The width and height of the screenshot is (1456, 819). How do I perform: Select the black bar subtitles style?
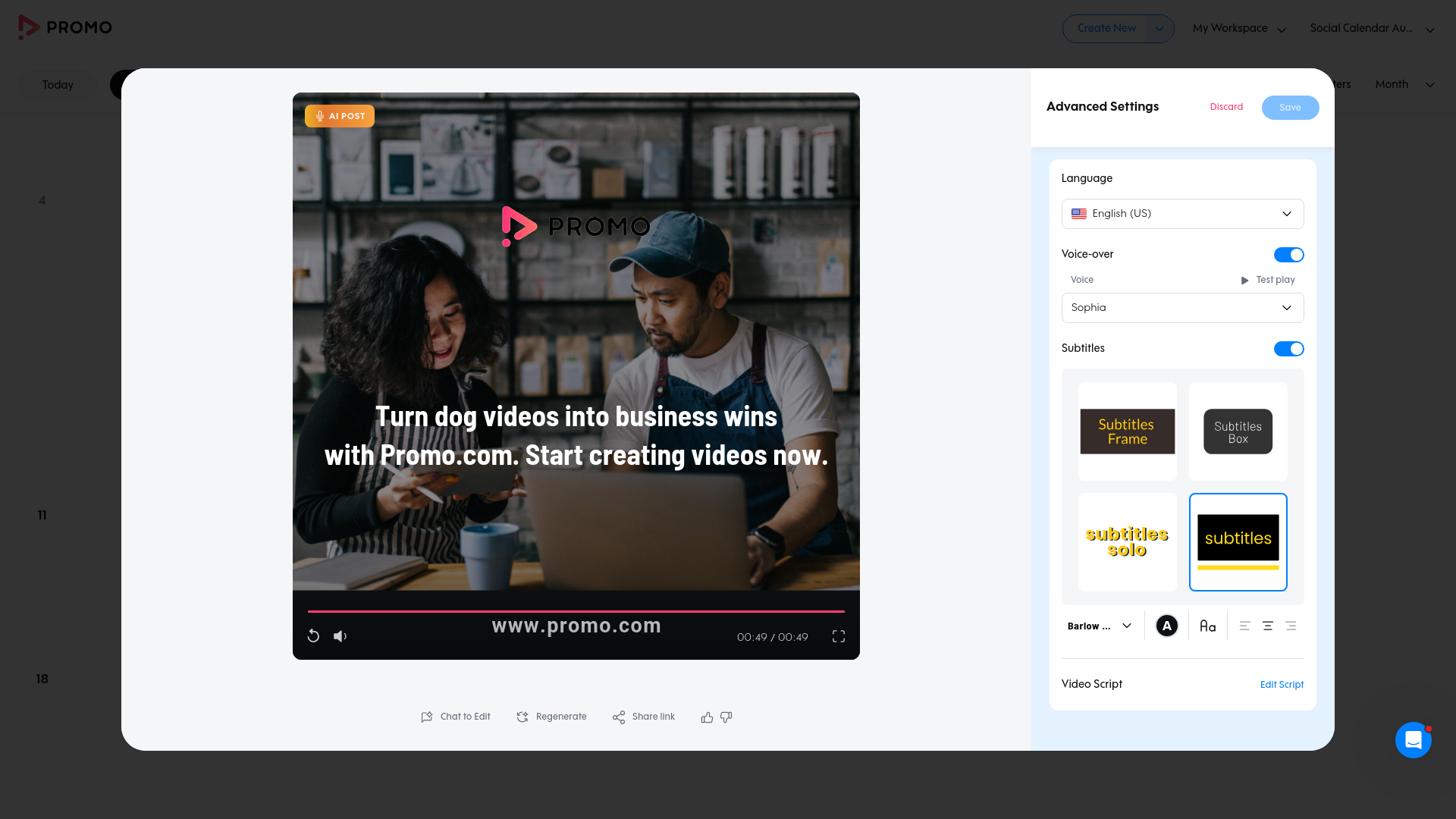[1238, 542]
